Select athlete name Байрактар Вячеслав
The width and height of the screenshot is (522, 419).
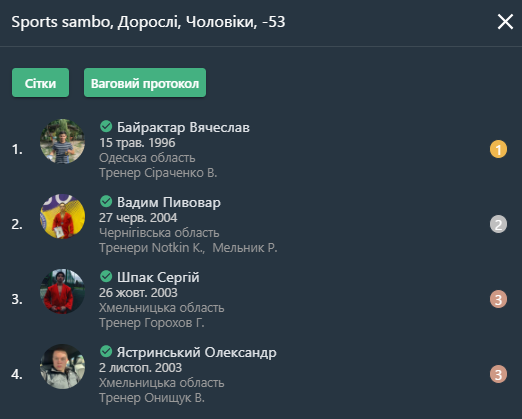(183, 127)
